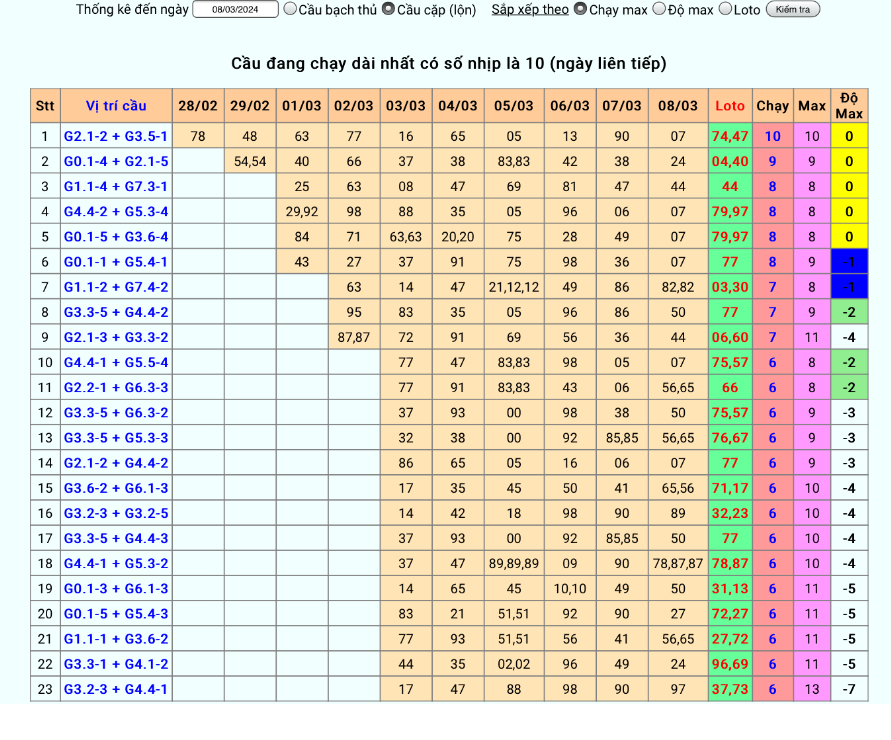This screenshot has height=740, width=891.
Task: Open the 'G2.1-2 + G3.5-1' position link
Action: tap(116, 136)
